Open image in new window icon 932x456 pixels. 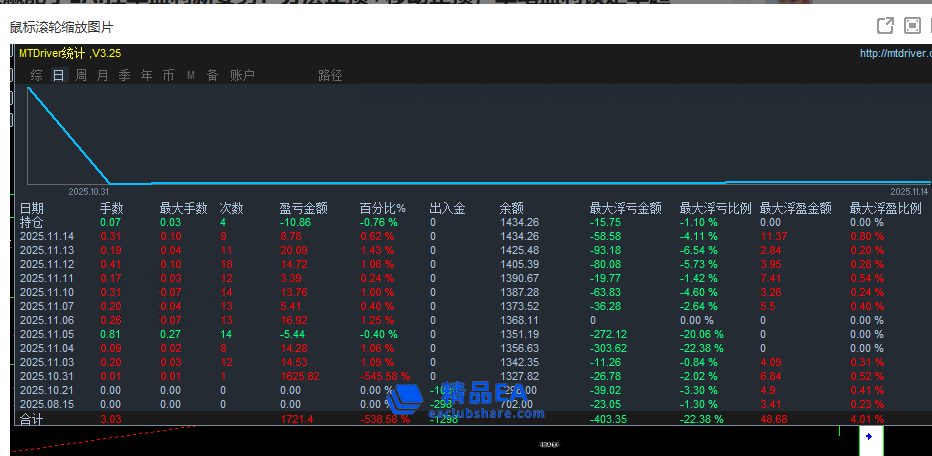tap(884, 26)
